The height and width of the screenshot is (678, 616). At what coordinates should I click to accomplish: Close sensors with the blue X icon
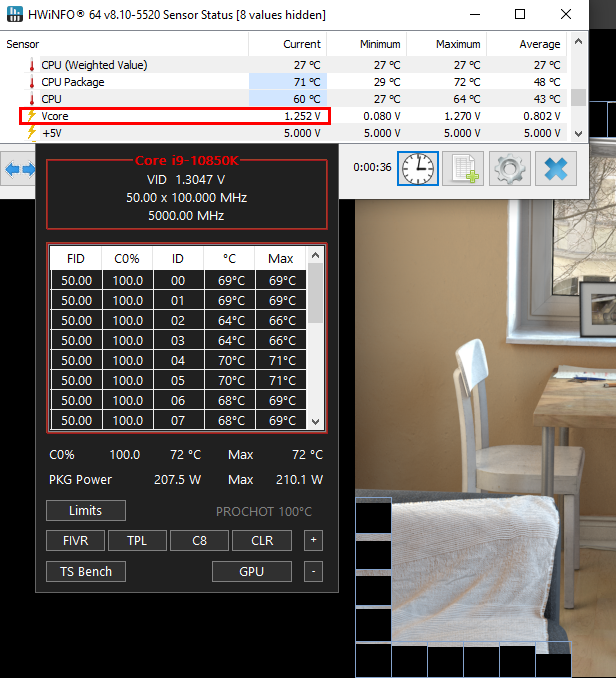[x=555, y=169]
